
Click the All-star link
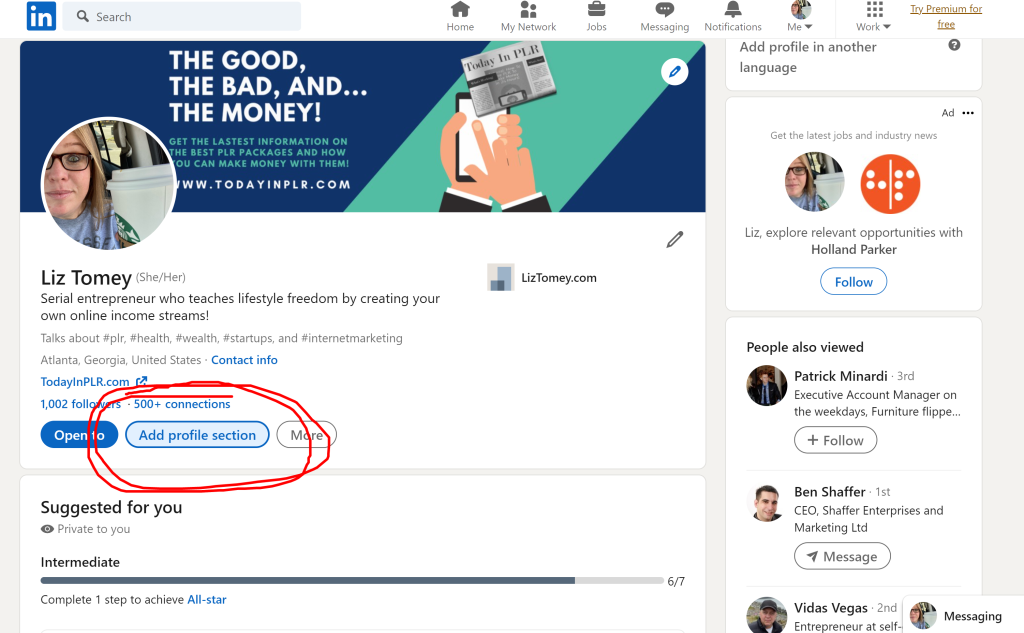click(x=207, y=600)
